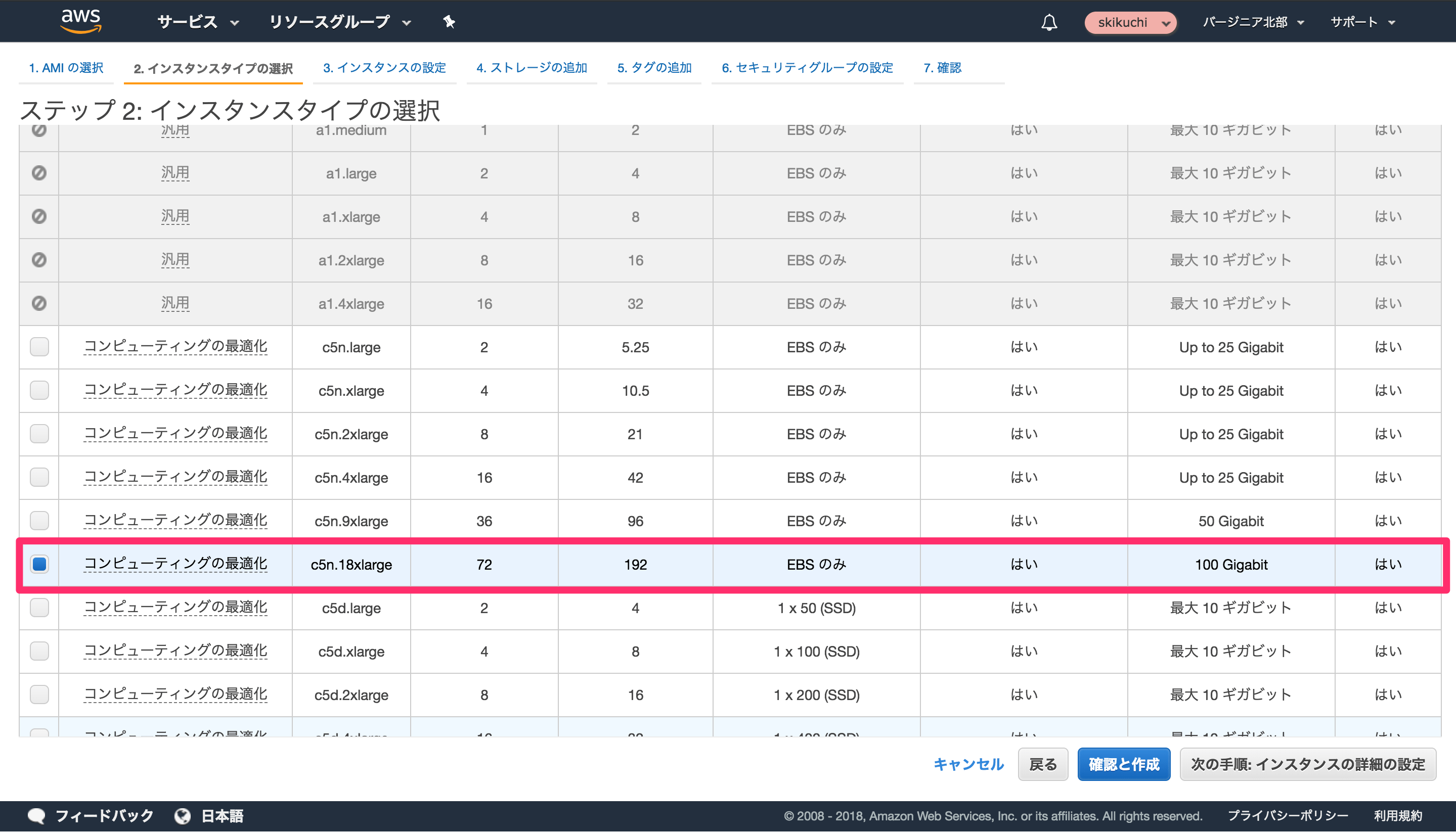
Task: Click the 192 memory cell
Action: tap(635, 565)
